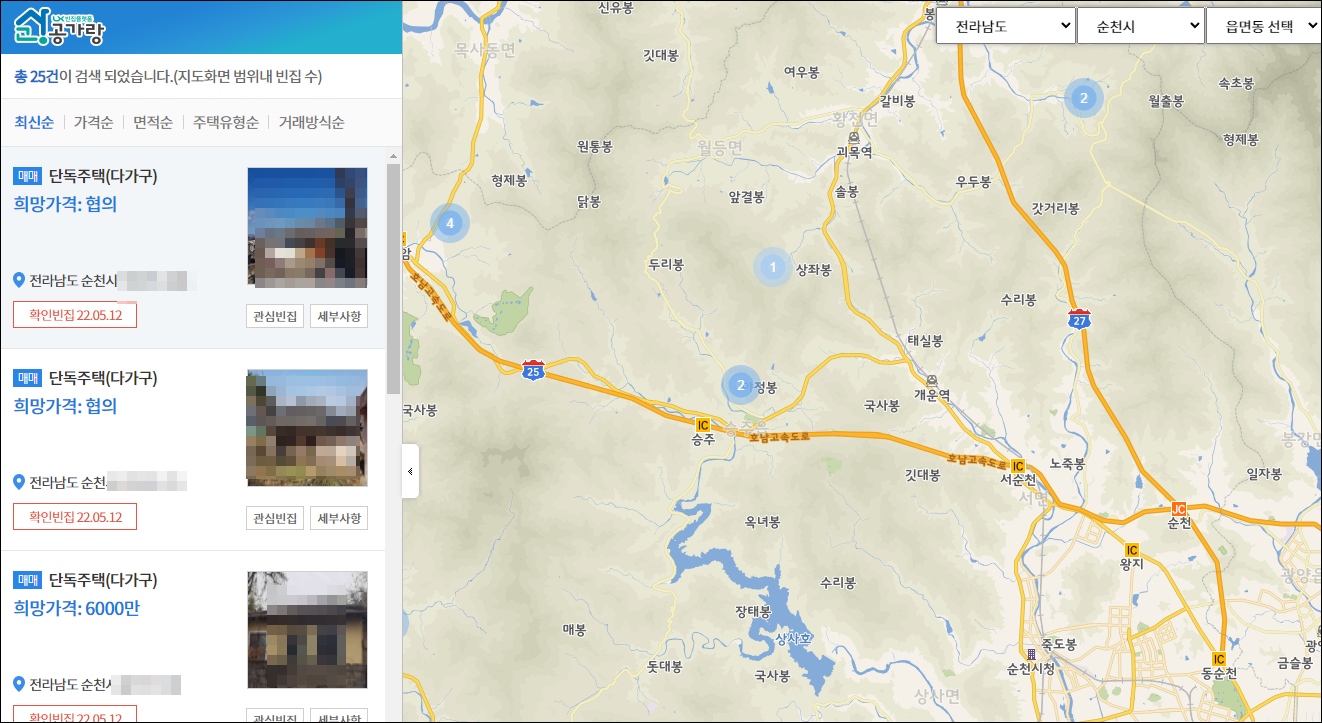The image size is (1322, 723).
Task: Click 세부사항 on first listing
Action: [339, 316]
